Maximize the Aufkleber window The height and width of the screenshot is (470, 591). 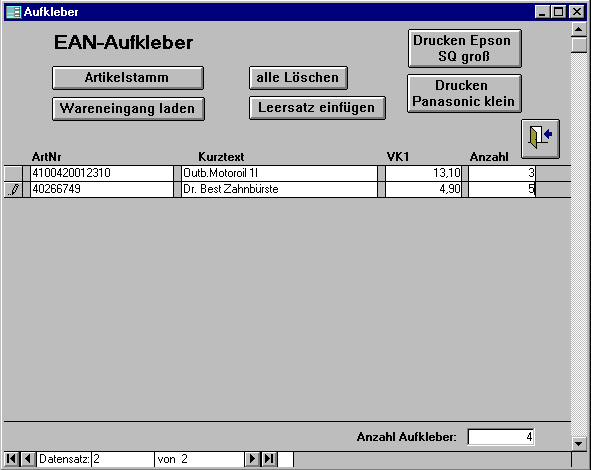click(559, 12)
